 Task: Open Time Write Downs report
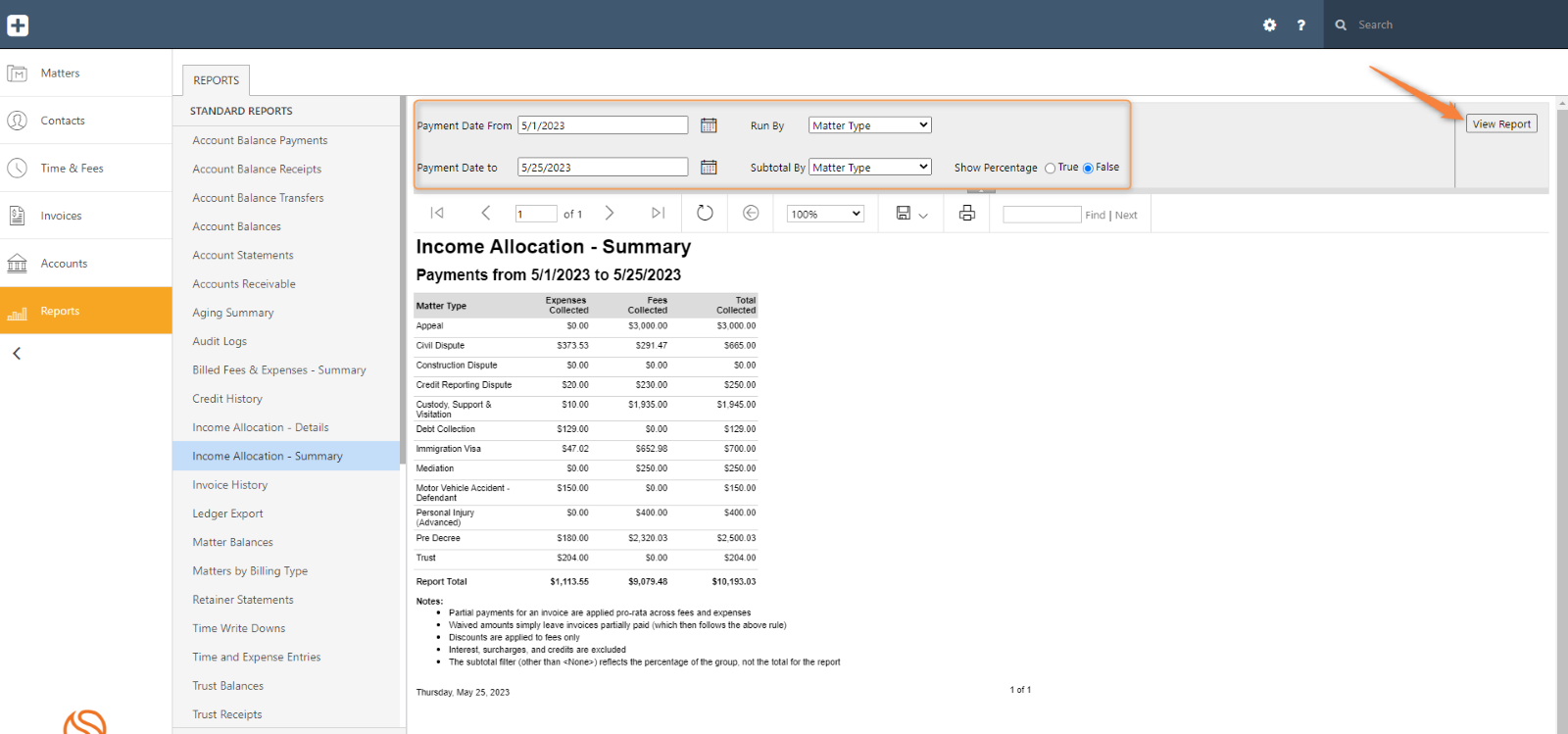pyautogui.click(x=239, y=628)
